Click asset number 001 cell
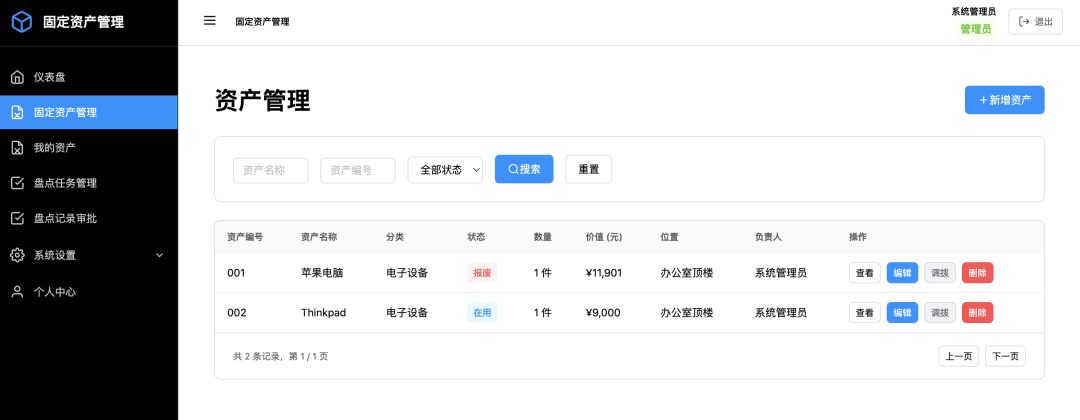This screenshot has height=420, width=1080. coord(236,273)
